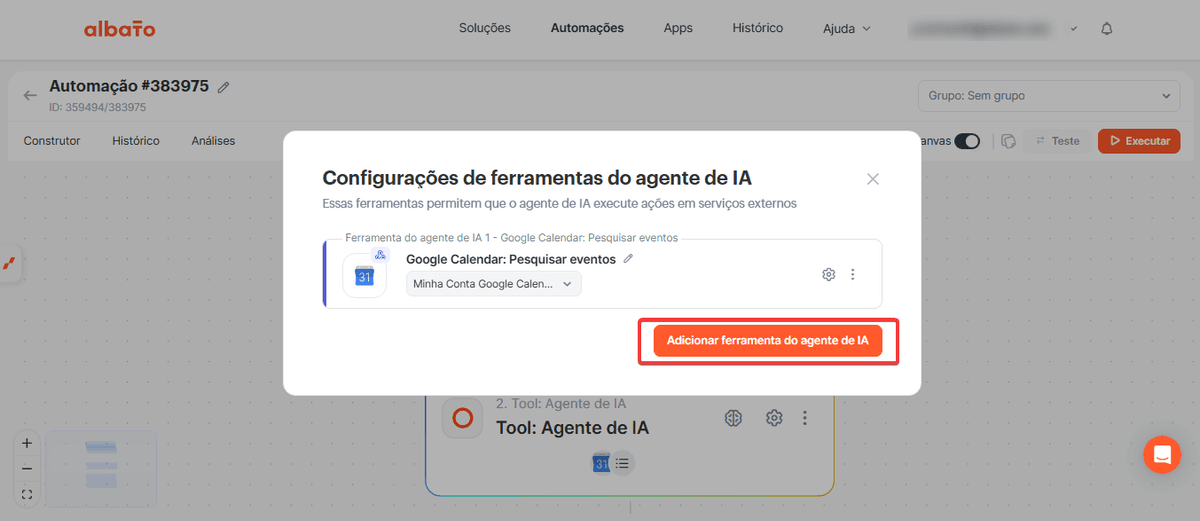Click the copy icon next to Teste

tap(1009, 141)
